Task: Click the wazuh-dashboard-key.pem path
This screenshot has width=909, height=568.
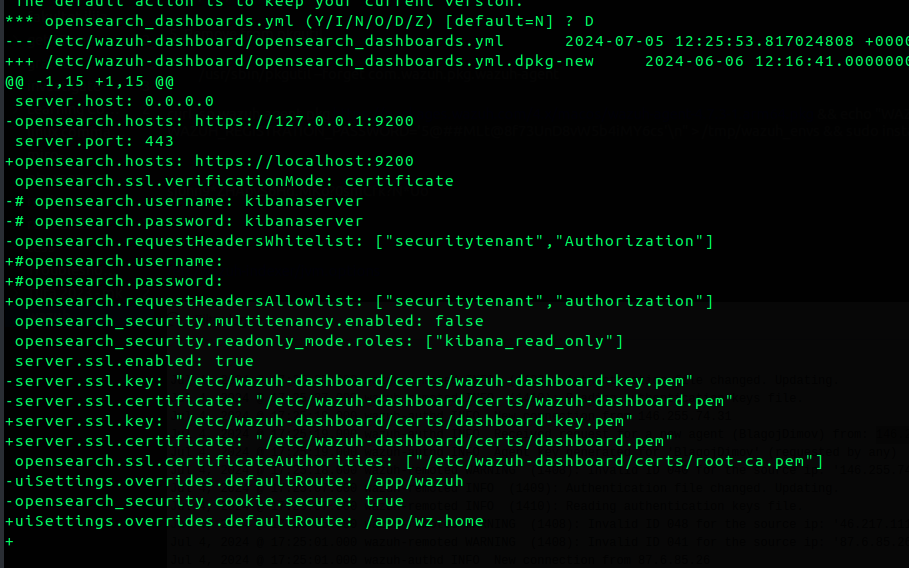Action: [434, 381]
